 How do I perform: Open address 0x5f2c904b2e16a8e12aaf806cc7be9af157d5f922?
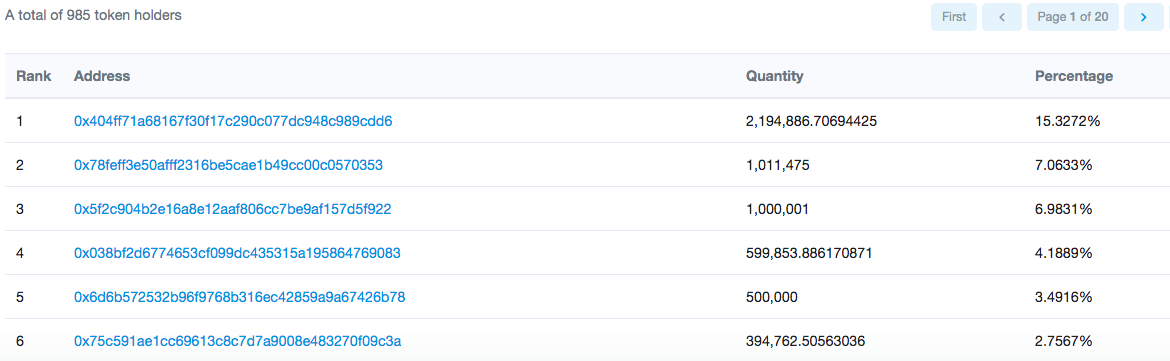(232, 210)
